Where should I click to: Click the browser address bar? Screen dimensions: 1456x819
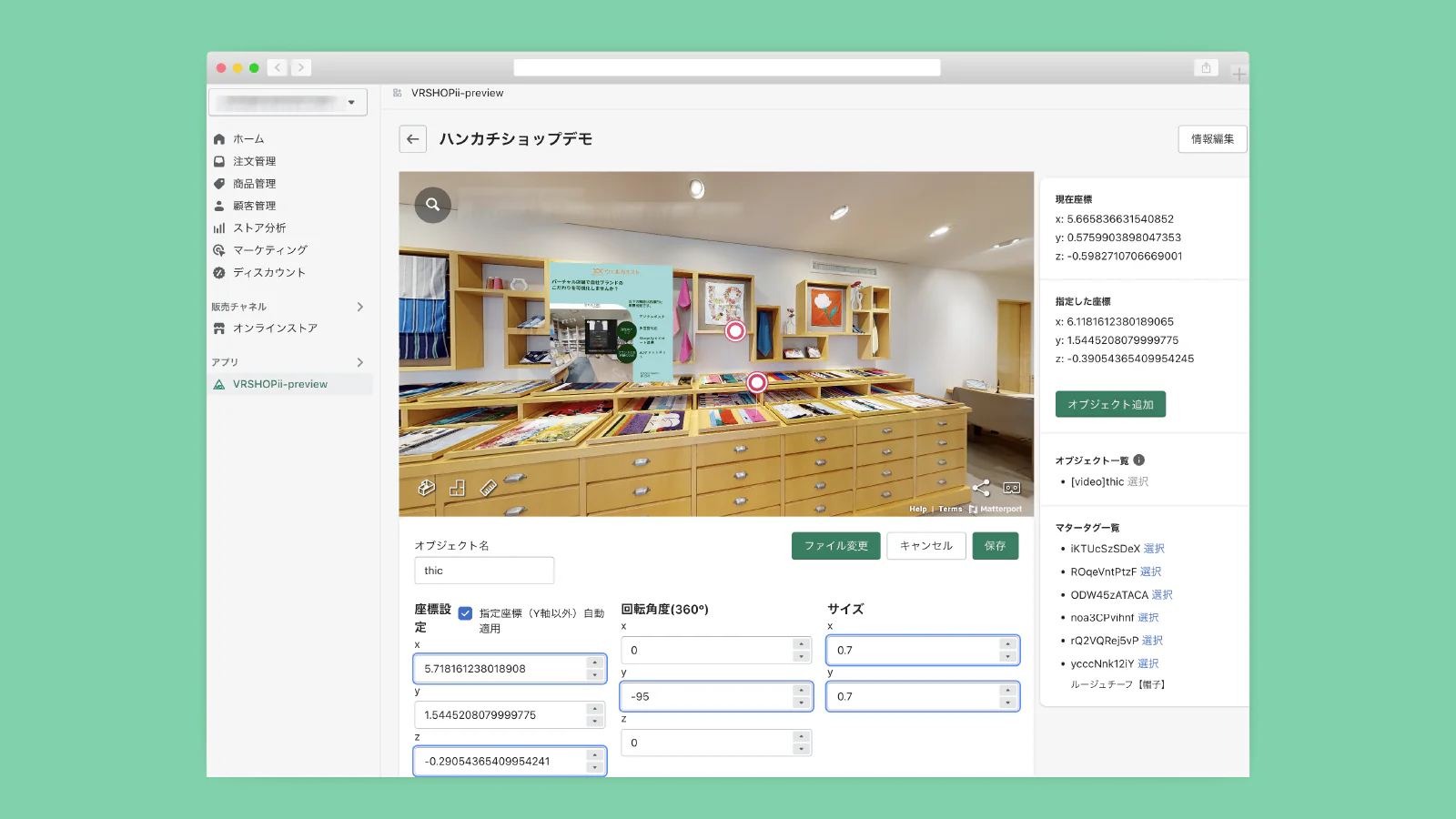coord(727,67)
